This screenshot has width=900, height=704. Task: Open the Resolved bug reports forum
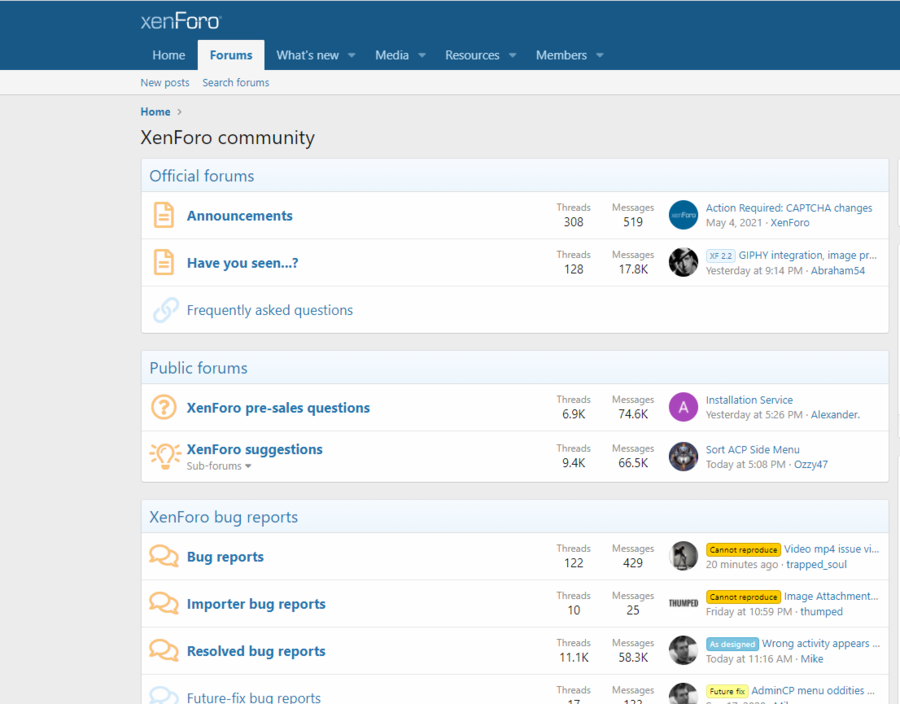(x=256, y=651)
